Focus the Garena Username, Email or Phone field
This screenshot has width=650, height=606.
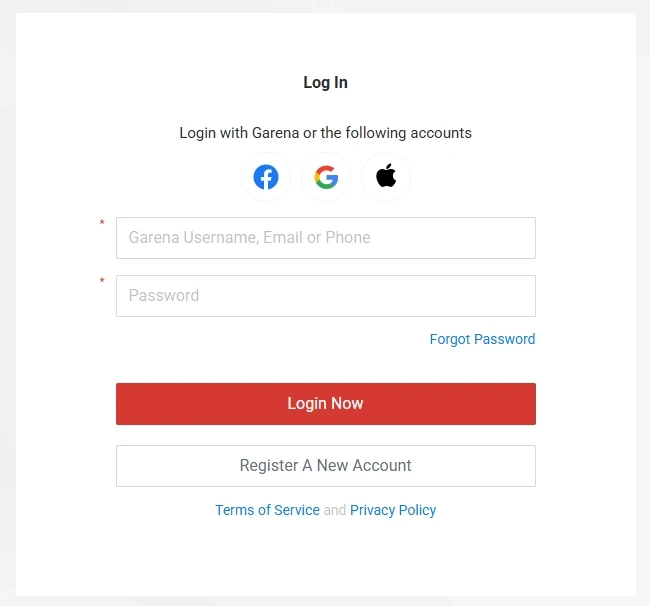[326, 238]
